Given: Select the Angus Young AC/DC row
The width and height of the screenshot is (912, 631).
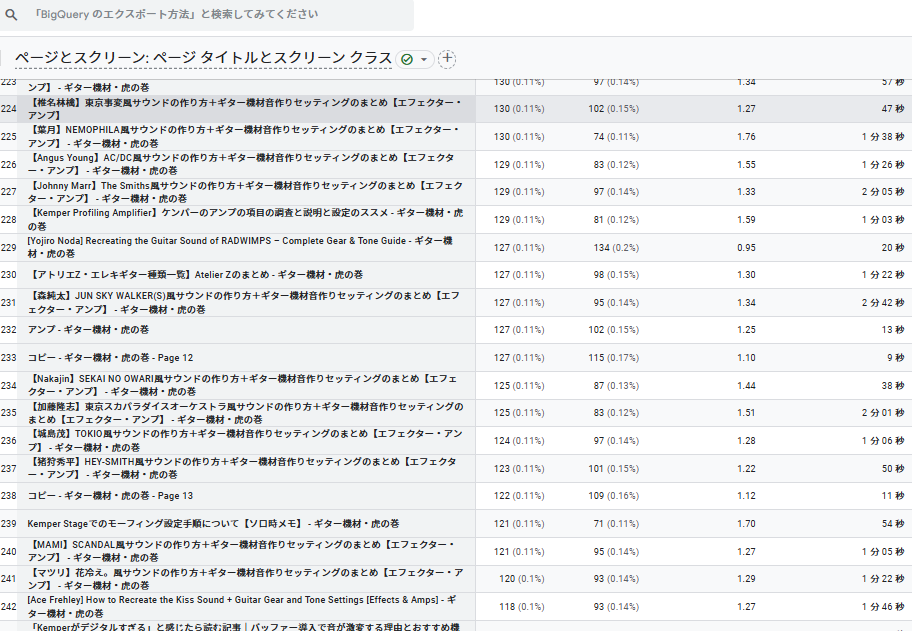Looking at the screenshot, I should (x=245, y=164).
